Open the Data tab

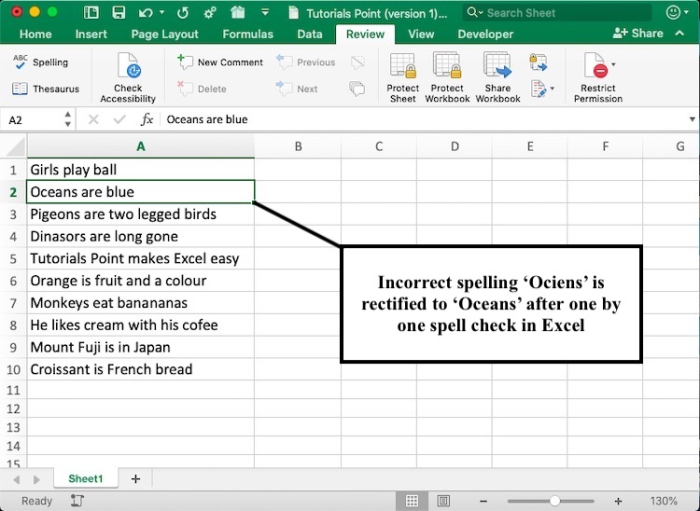coord(310,34)
